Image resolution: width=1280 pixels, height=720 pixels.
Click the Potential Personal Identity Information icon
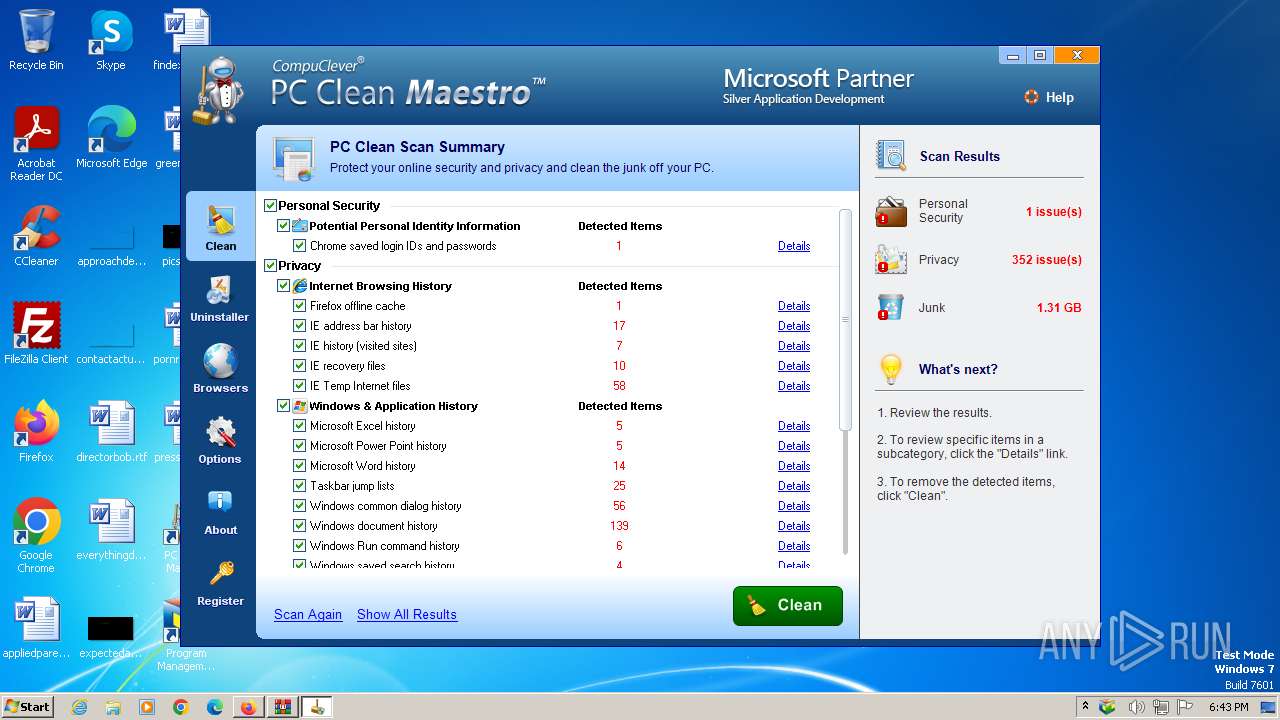coord(299,226)
